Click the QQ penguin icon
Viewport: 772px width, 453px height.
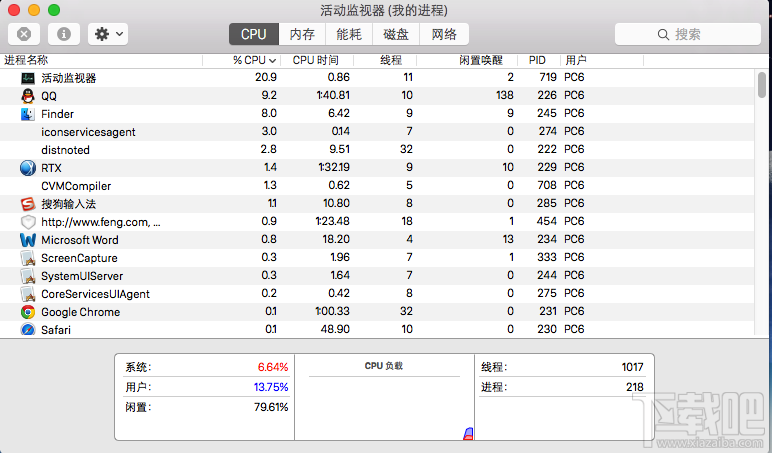[x=27, y=96]
